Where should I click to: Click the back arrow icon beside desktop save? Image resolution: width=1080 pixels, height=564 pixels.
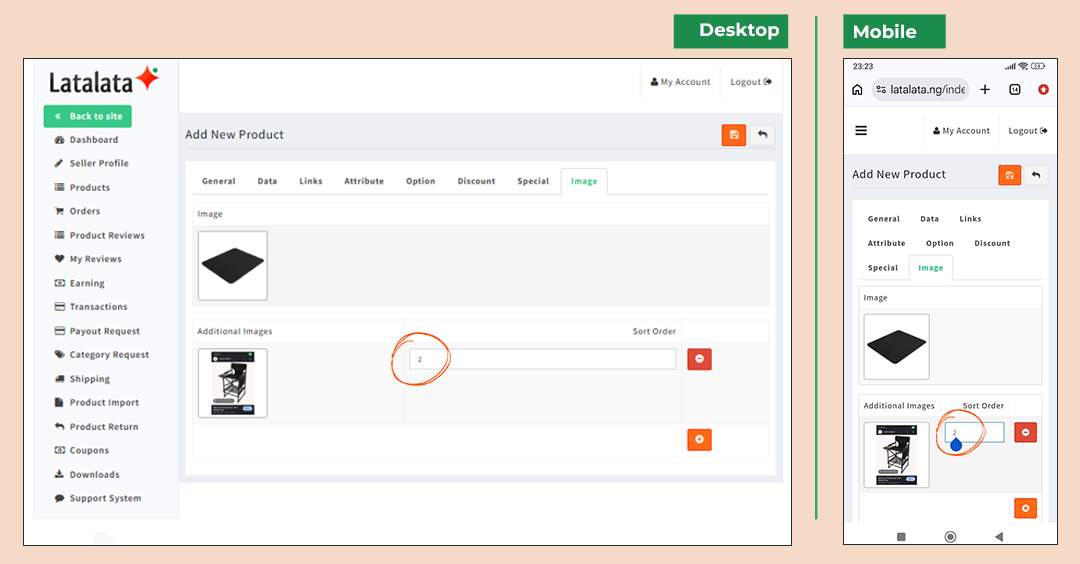click(x=762, y=135)
